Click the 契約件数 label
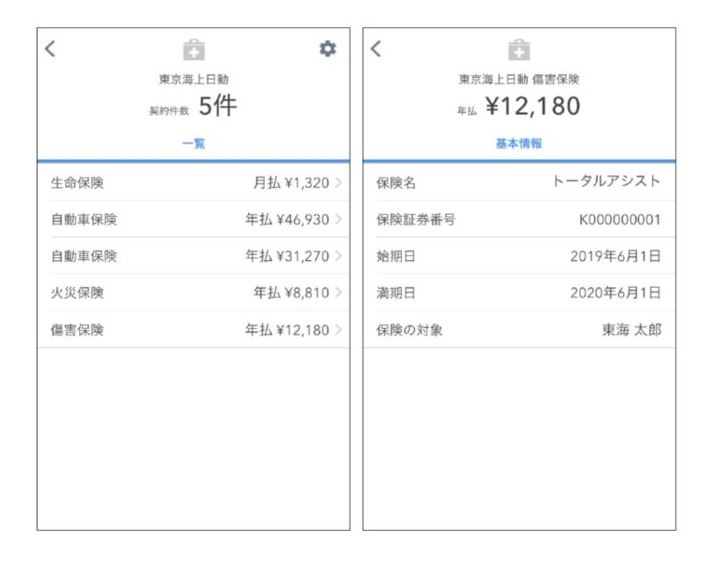The height and width of the screenshot is (566, 711). tap(169, 111)
